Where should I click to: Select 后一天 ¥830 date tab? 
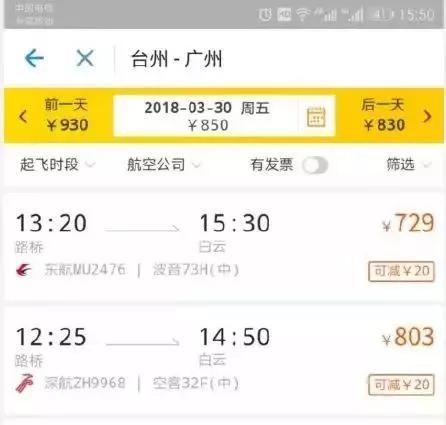coord(383,116)
